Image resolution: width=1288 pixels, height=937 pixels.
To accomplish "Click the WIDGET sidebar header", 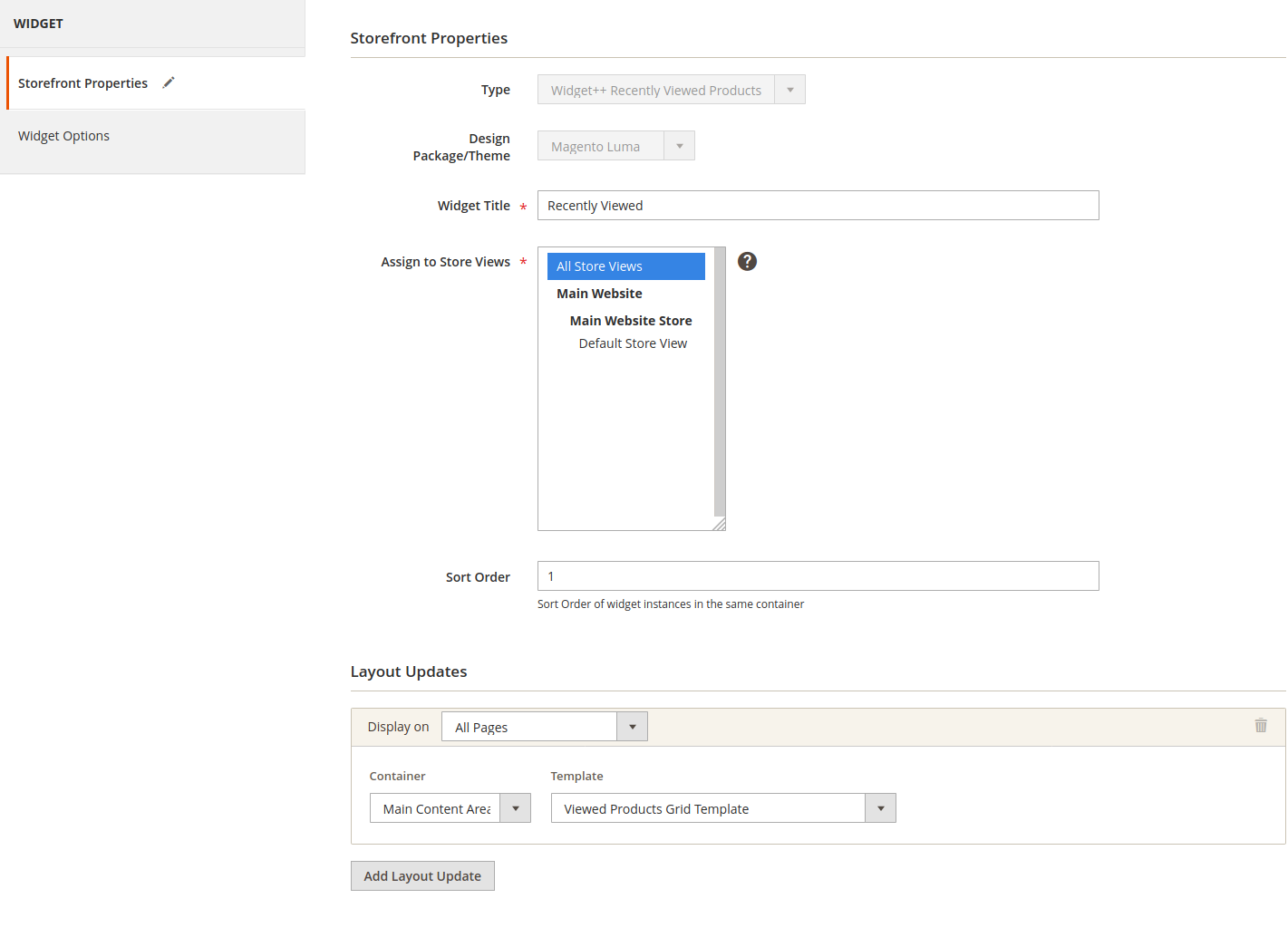I will pyautogui.click(x=38, y=24).
